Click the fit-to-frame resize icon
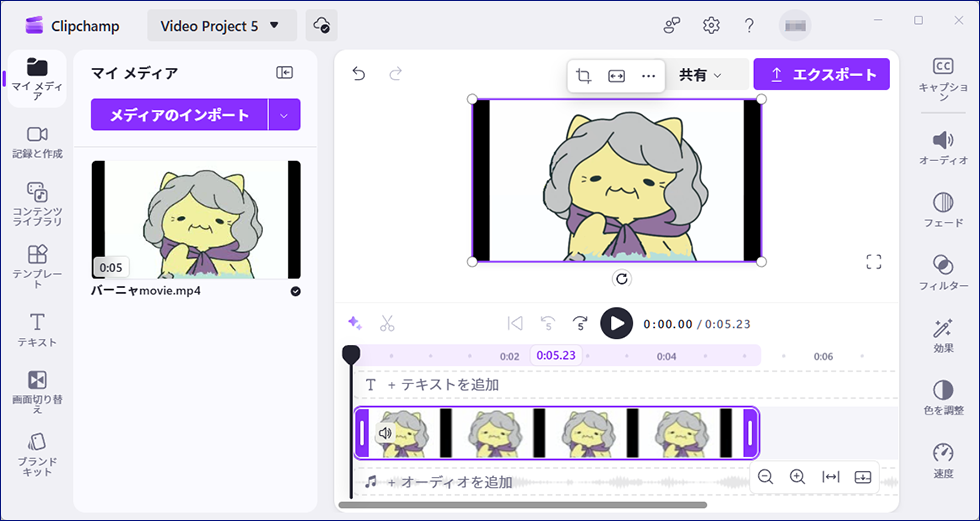980x521 pixels. pos(616,76)
